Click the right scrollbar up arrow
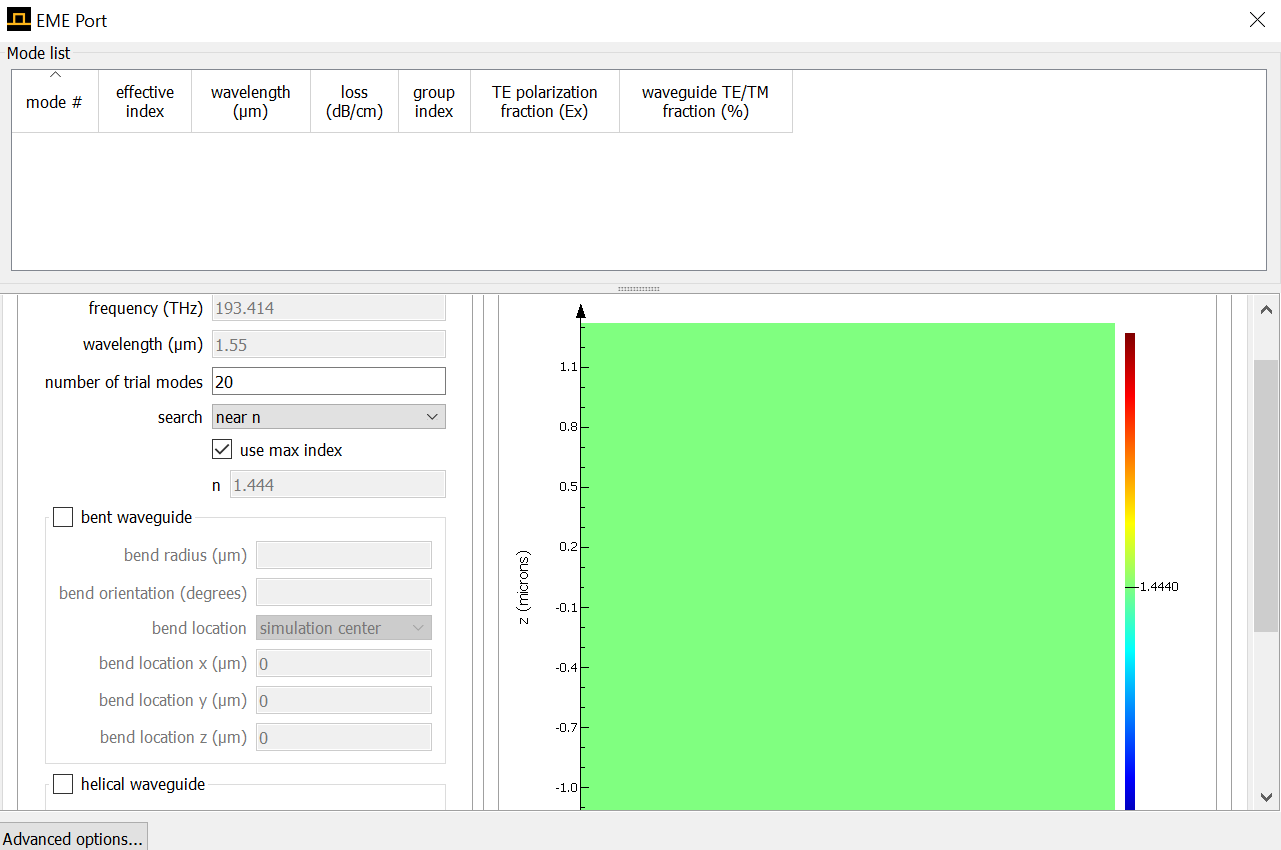 coord(1266,310)
